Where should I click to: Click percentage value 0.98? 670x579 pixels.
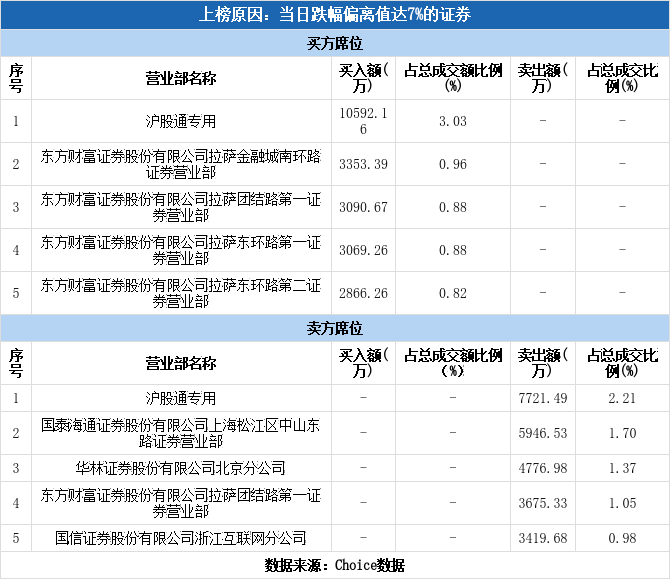[622, 538]
